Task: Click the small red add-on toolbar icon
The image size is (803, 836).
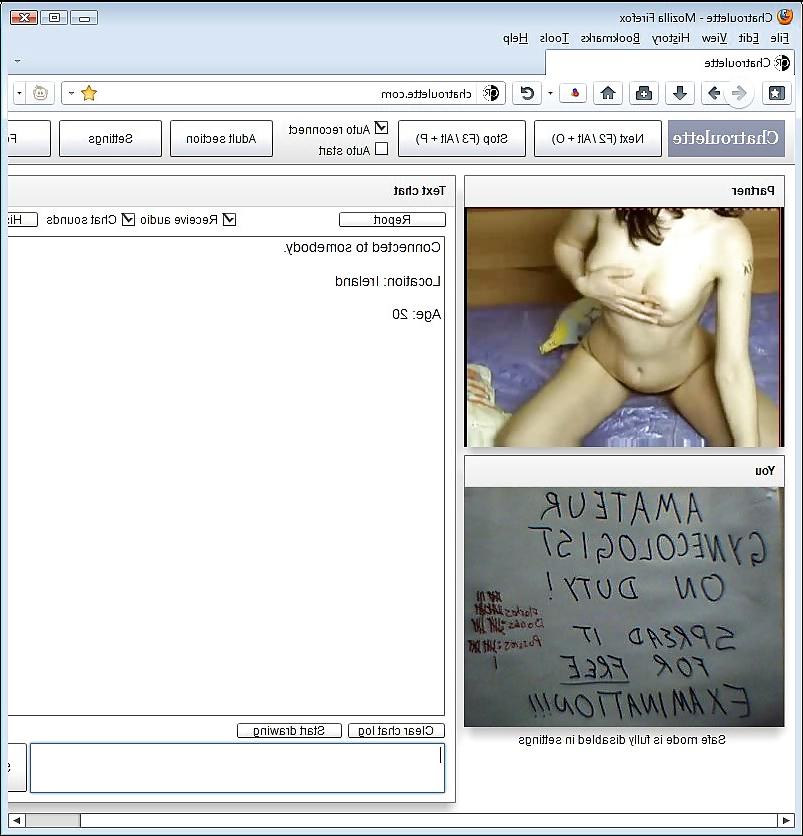Action: 575,93
